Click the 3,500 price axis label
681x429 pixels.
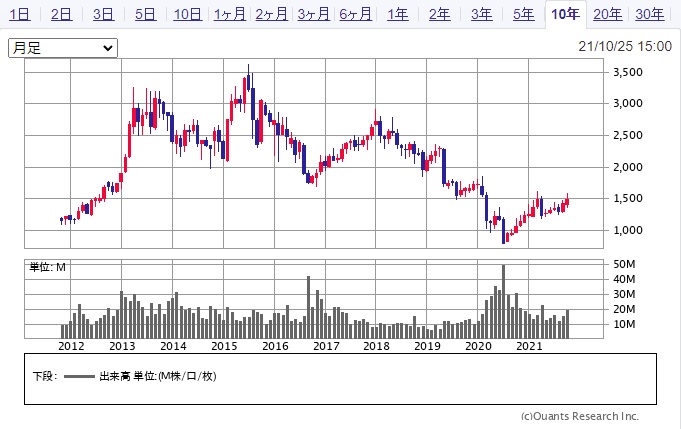[628, 72]
